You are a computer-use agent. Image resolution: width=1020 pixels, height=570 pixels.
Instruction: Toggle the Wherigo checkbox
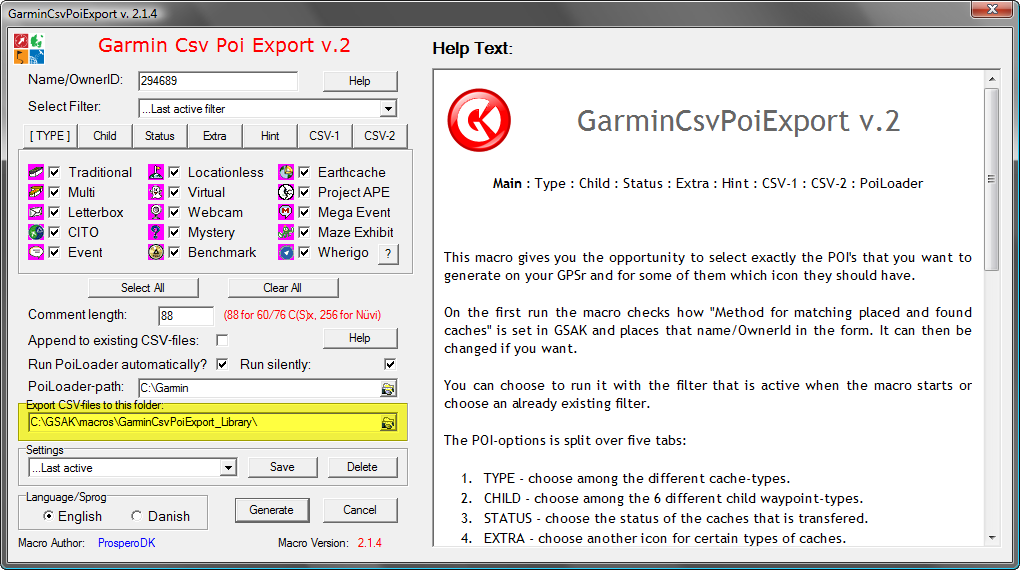click(x=304, y=252)
